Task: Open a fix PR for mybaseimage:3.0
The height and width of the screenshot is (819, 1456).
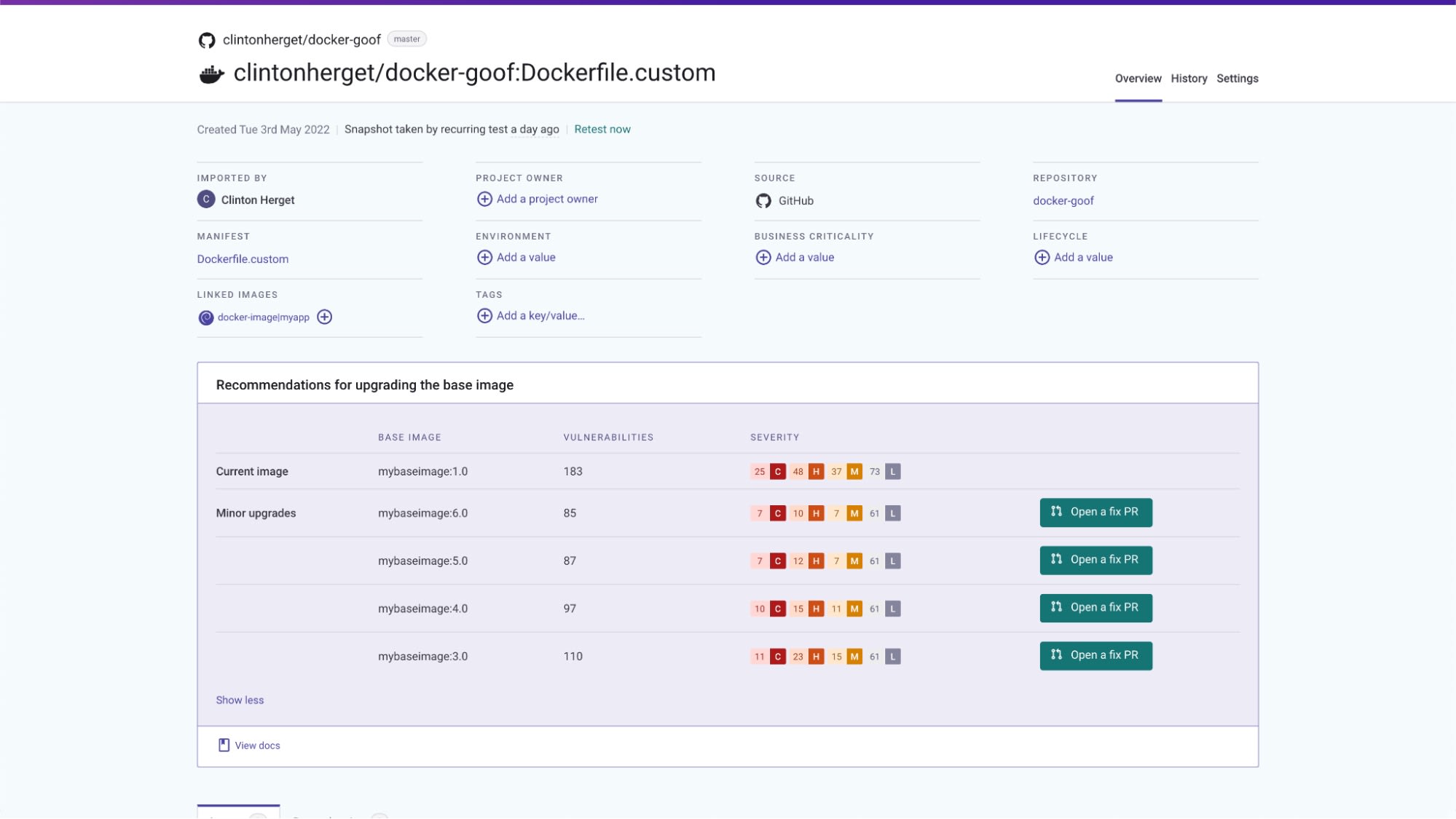Action: tap(1095, 655)
